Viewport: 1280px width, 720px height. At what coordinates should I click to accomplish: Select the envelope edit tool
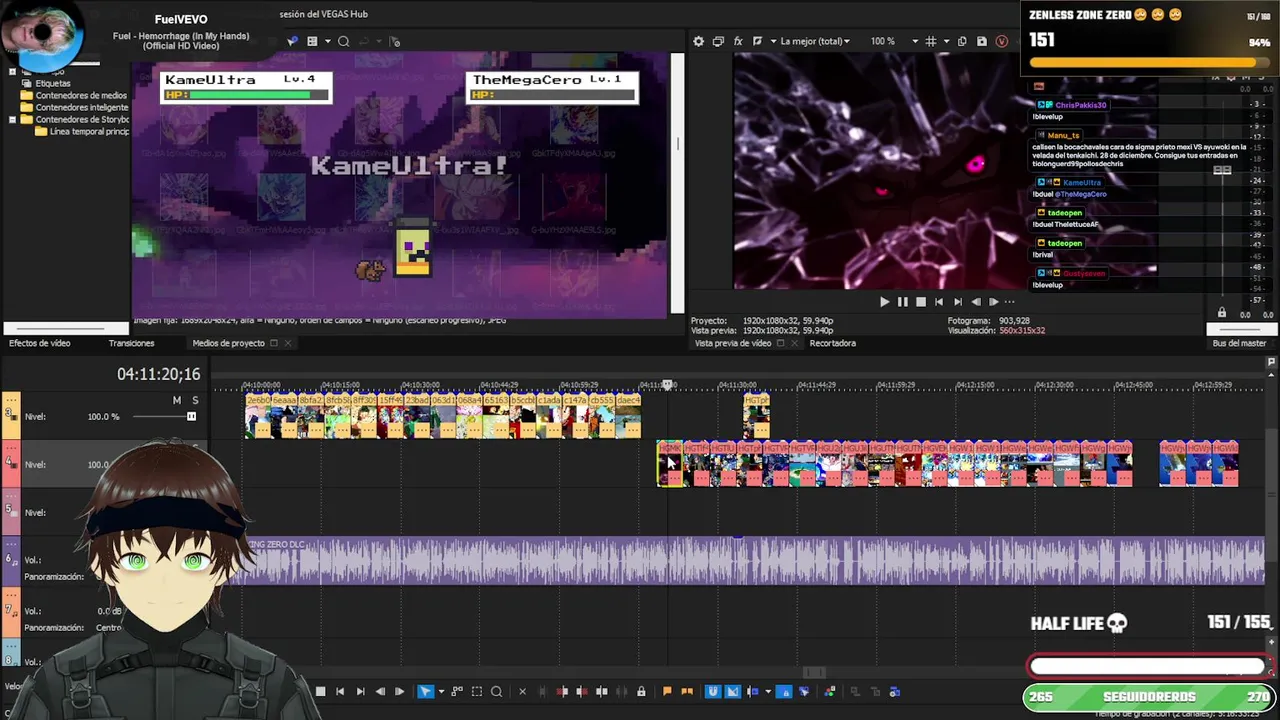pos(457,691)
